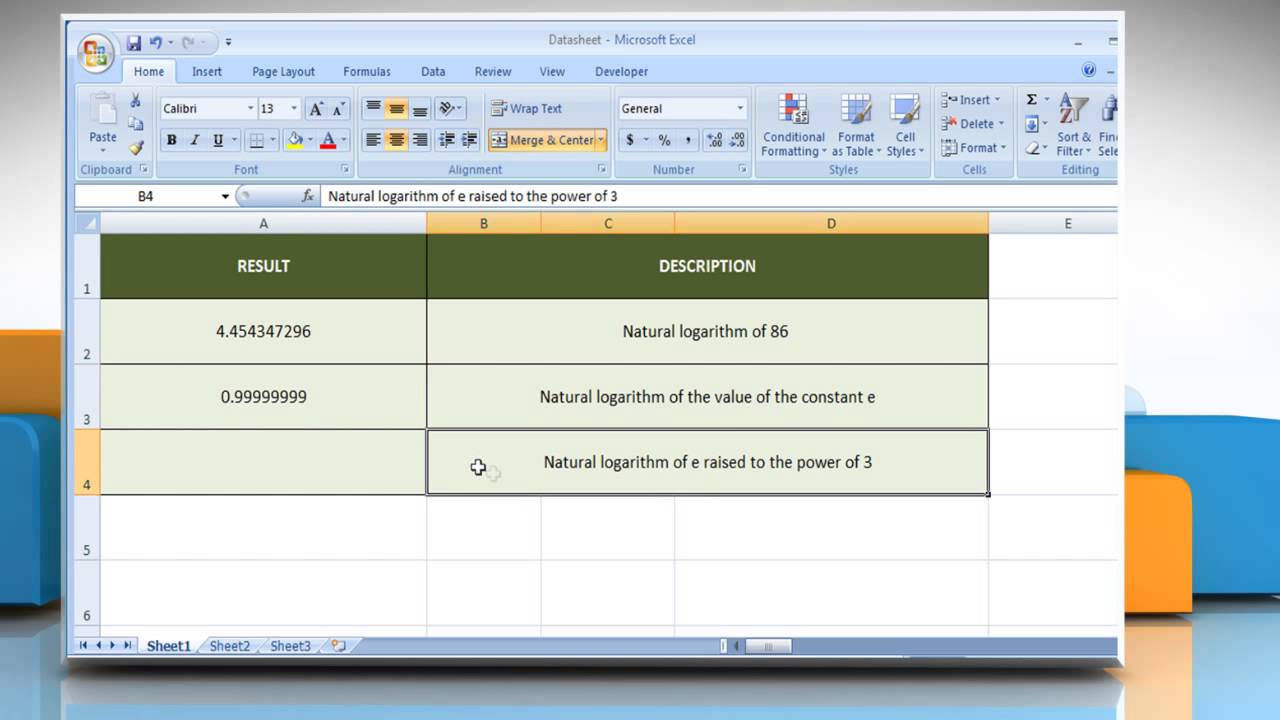Open Excel Help question mark
1280x720 pixels.
pyautogui.click(x=1089, y=70)
